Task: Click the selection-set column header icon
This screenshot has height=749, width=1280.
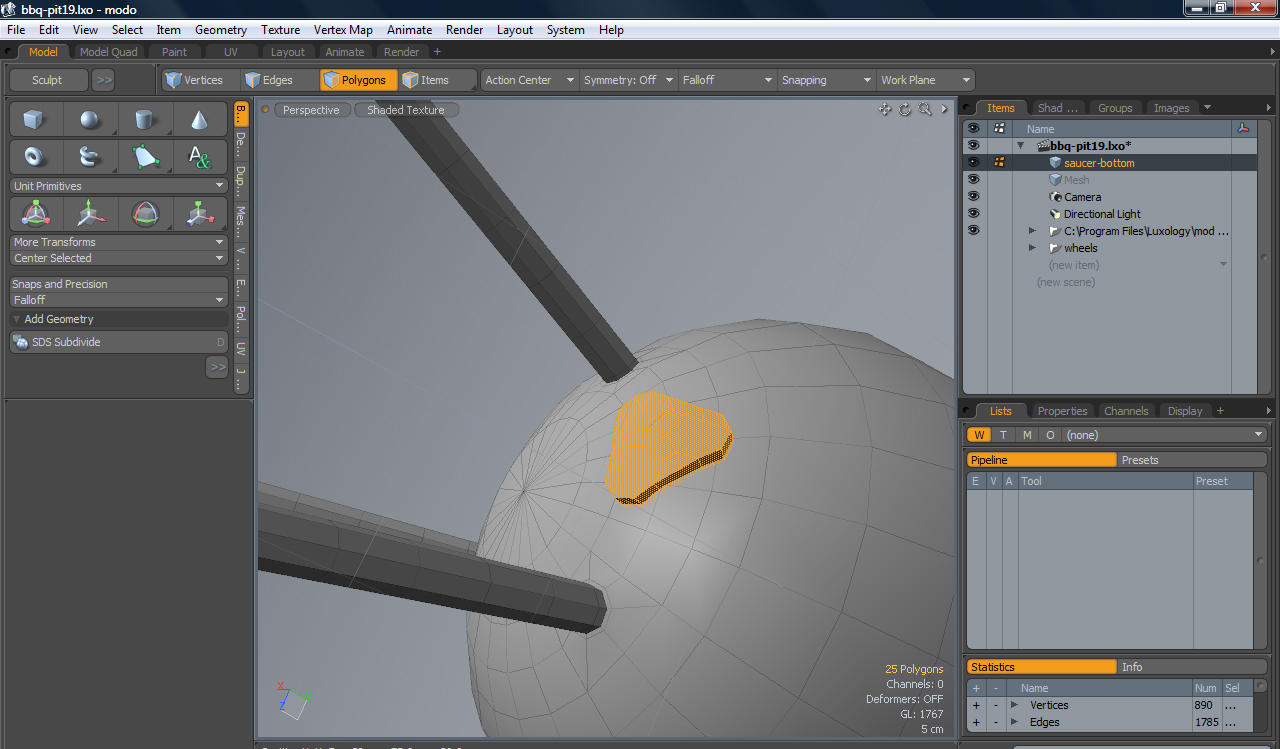Action: pos(999,128)
